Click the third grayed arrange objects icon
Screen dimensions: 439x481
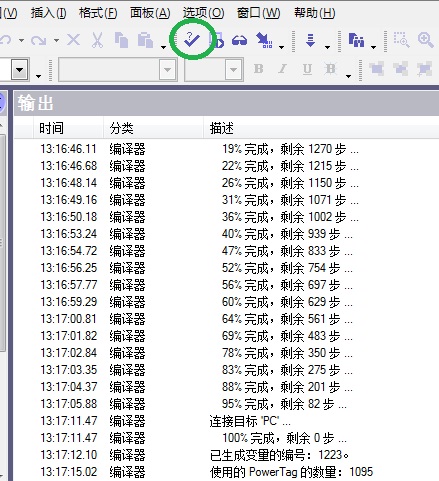[424, 69]
